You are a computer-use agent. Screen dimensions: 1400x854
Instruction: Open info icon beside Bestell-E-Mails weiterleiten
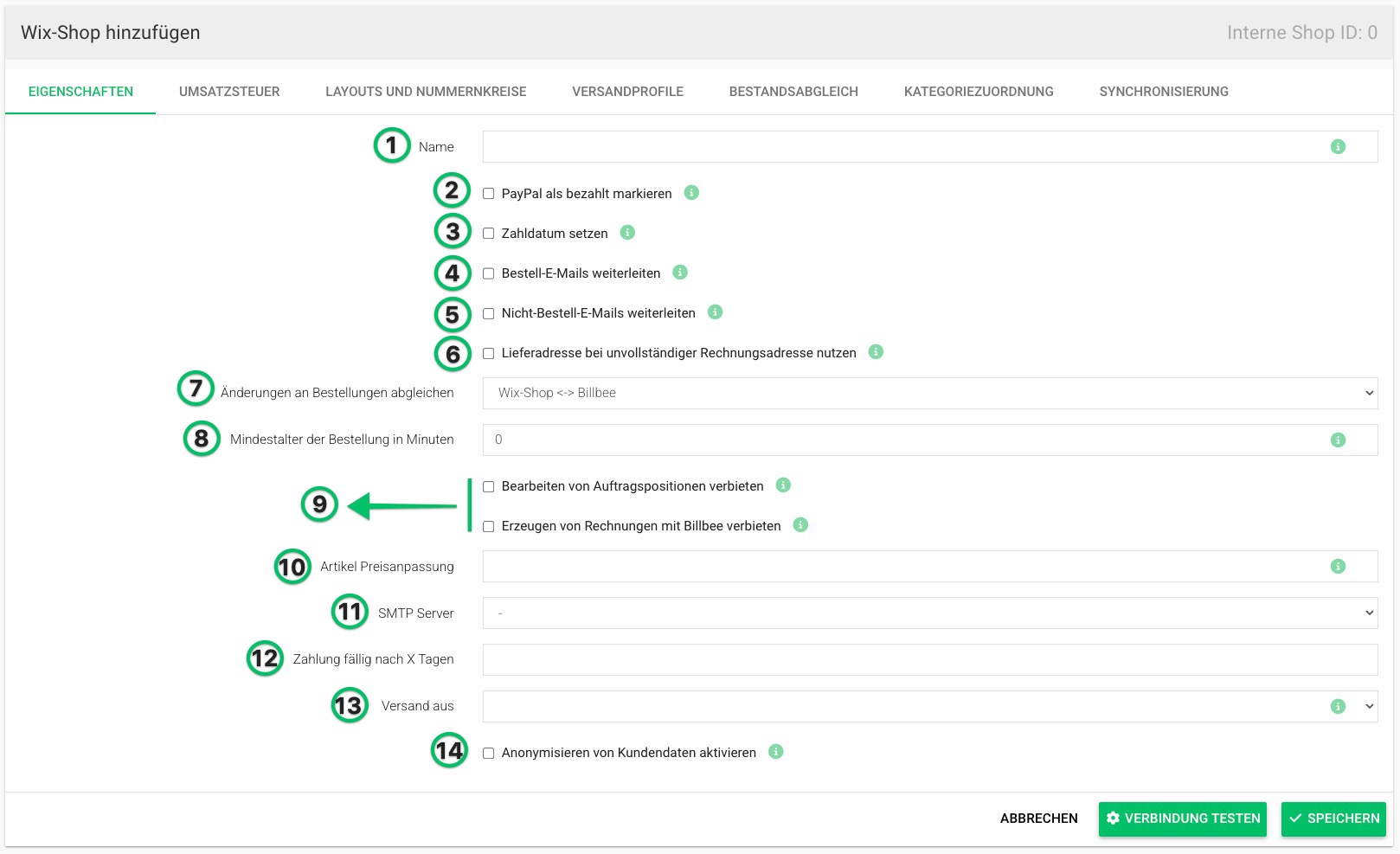[680, 273]
